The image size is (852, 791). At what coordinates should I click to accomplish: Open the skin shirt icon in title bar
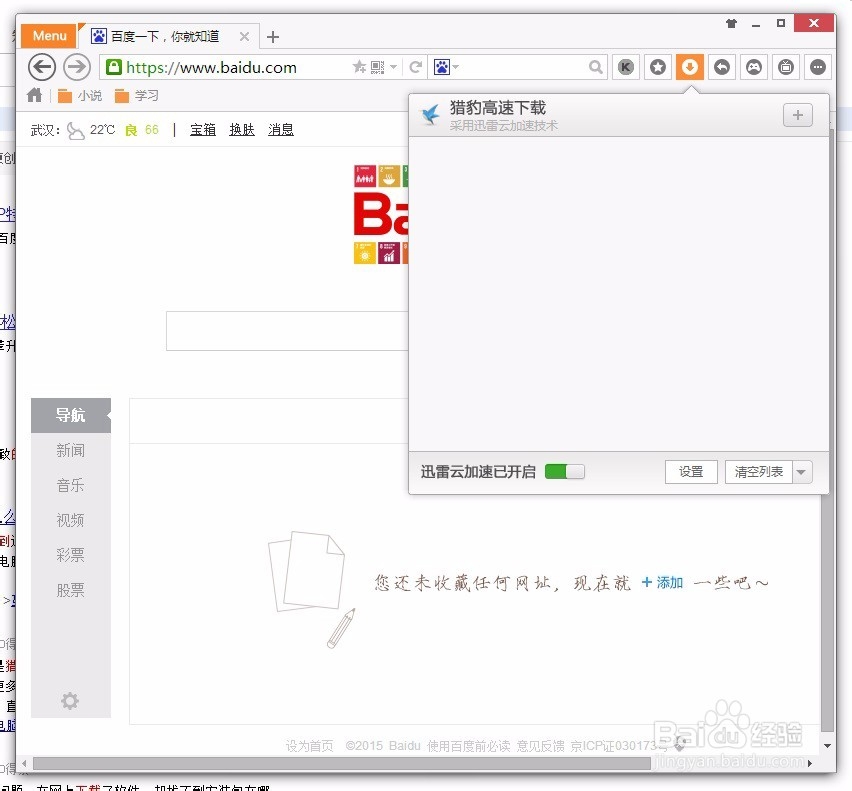tap(731, 23)
